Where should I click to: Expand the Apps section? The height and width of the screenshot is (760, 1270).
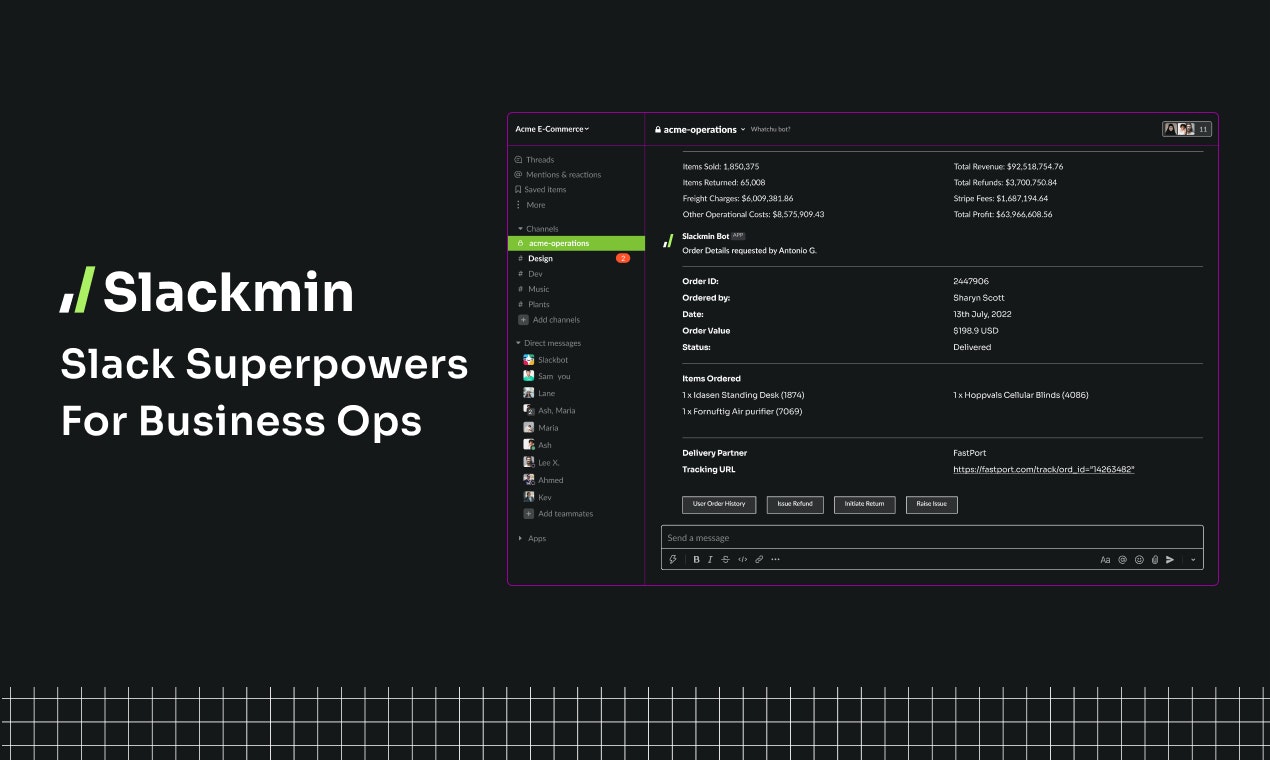click(520, 538)
